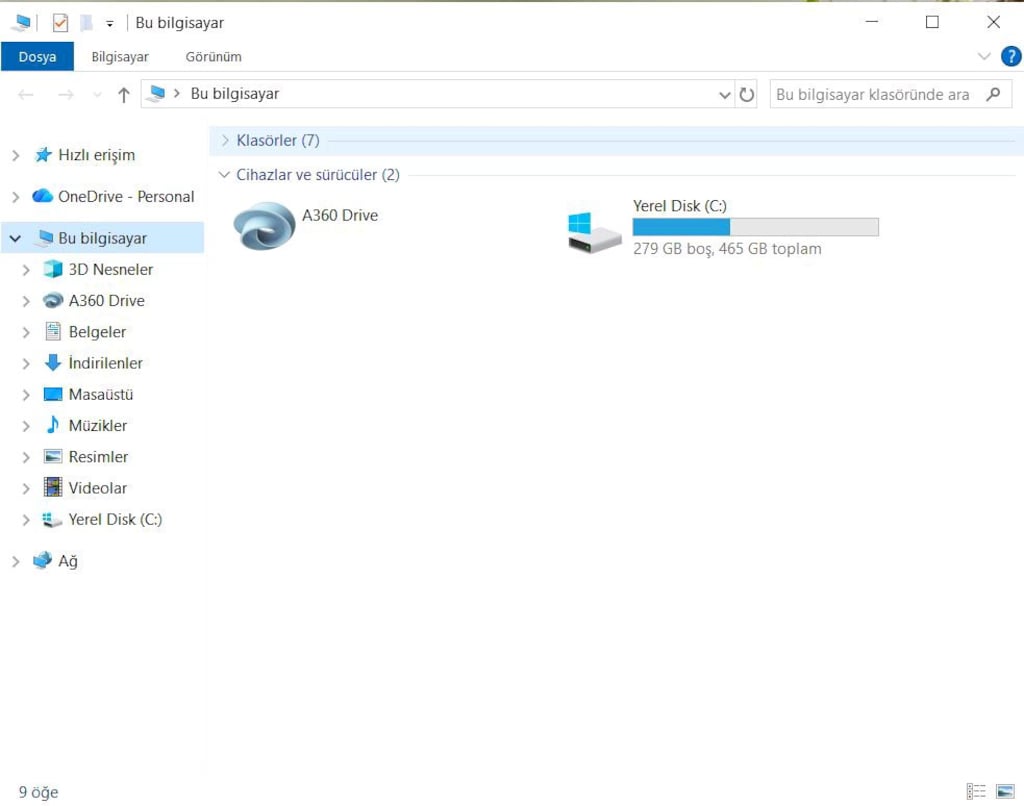Collapse the Cihazlar ve sürücüler group
This screenshot has height=806, width=1024.
tap(224, 174)
